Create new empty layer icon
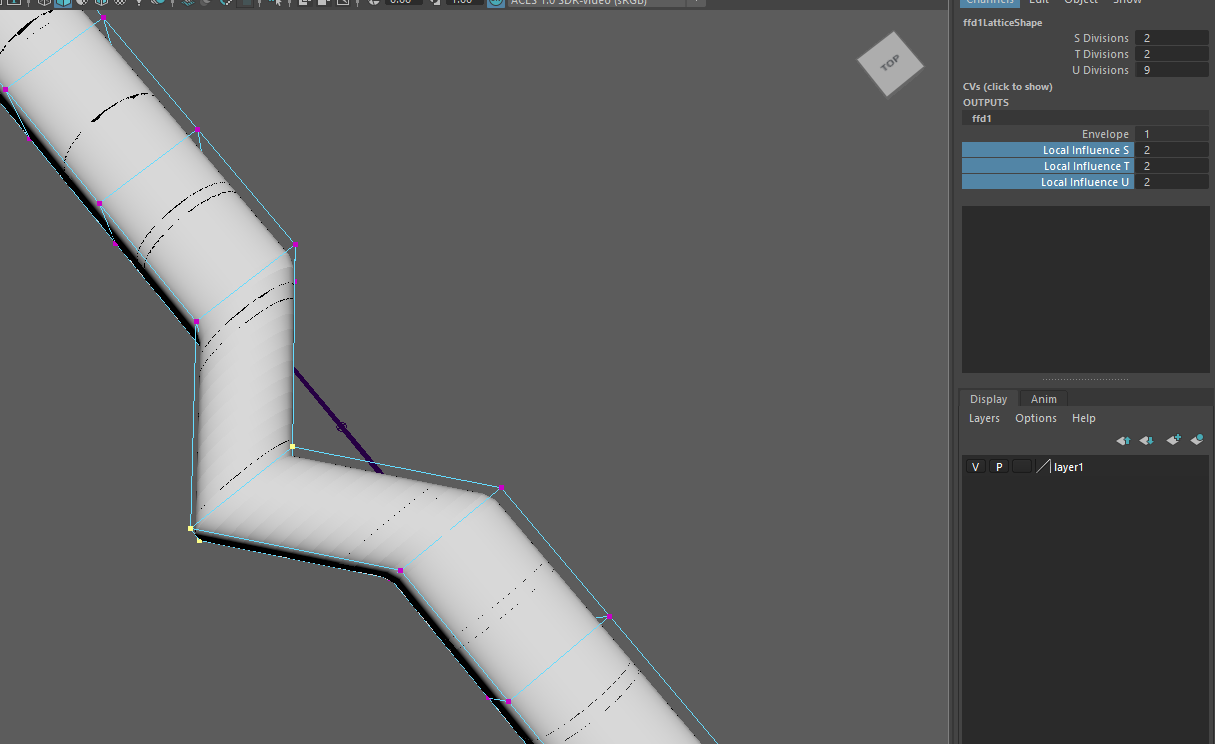 (1173, 440)
